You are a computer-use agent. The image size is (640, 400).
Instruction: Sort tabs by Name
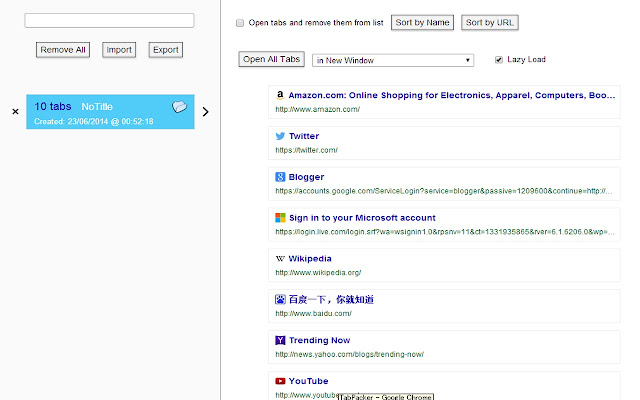click(422, 22)
